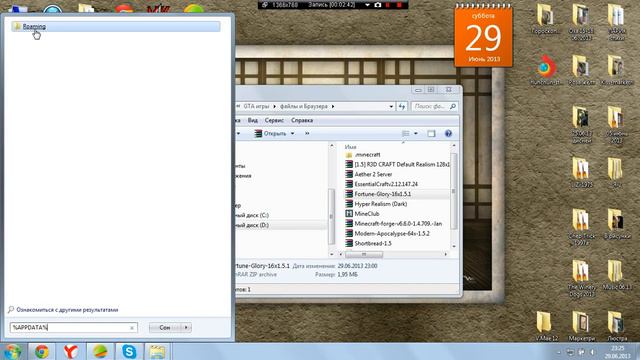Open the Справка menu in Explorer
640x360 pixels.
[302, 120]
